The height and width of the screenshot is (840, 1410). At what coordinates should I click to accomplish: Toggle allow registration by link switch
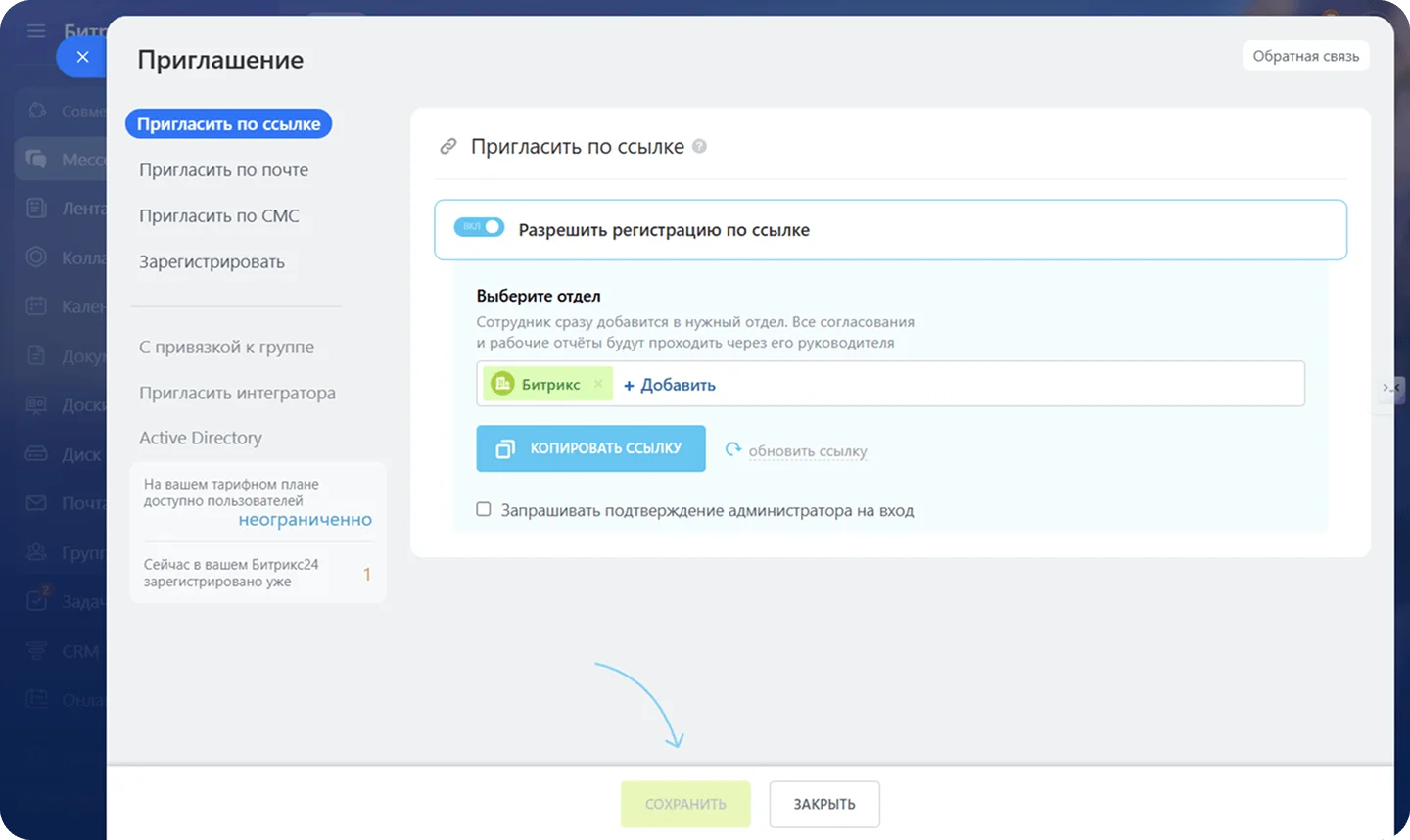pyautogui.click(x=479, y=227)
